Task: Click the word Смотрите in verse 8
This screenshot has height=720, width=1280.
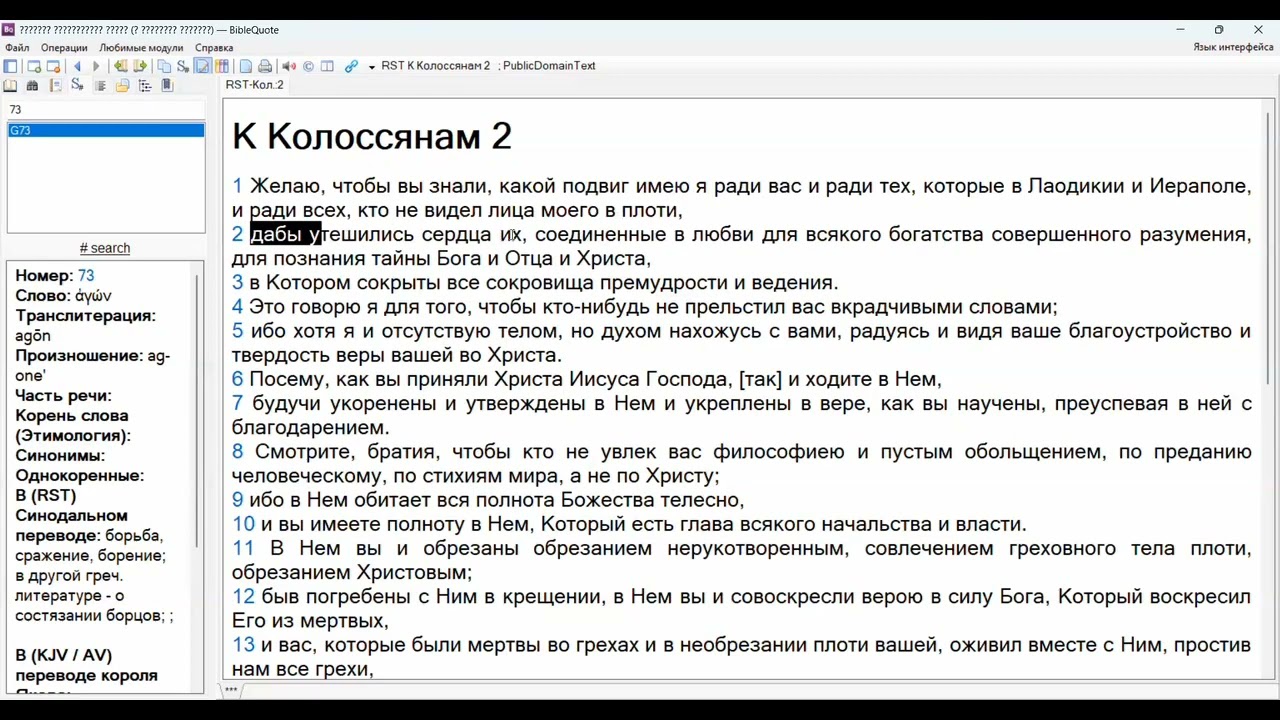Action: [x=303, y=452]
